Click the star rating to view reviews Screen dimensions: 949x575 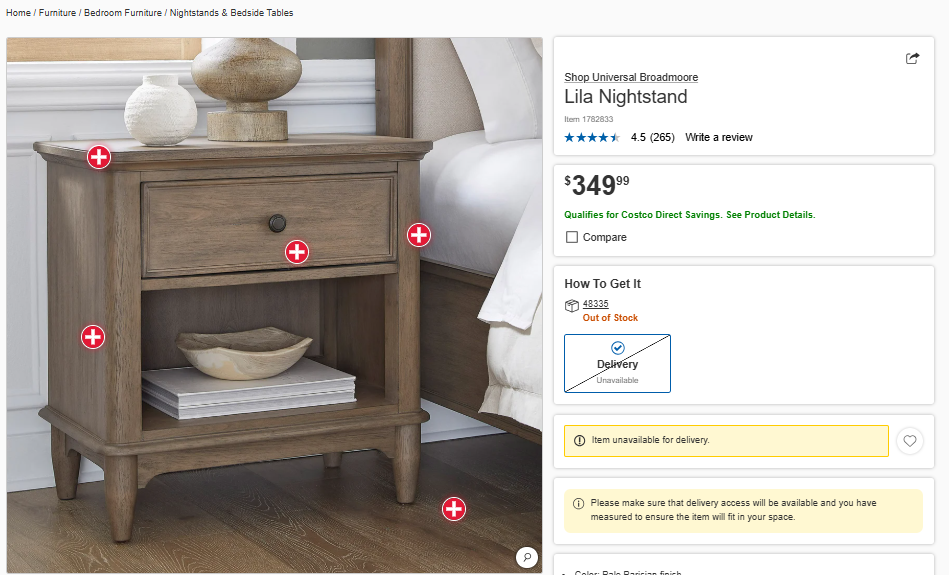[592, 137]
